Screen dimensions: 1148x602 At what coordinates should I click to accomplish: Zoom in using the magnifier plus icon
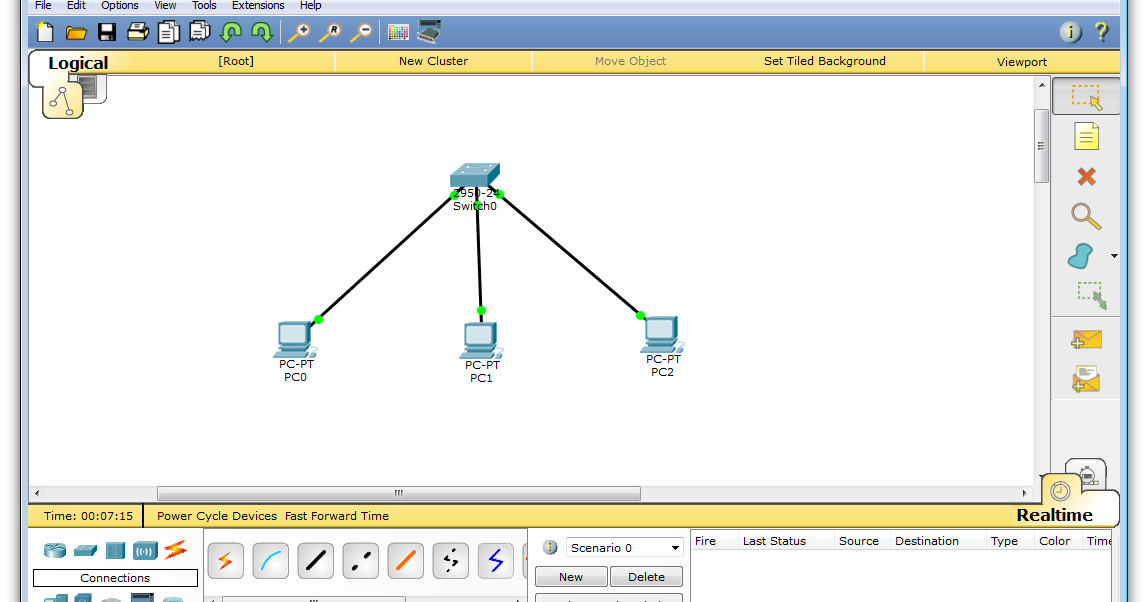[x=298, y=32]
